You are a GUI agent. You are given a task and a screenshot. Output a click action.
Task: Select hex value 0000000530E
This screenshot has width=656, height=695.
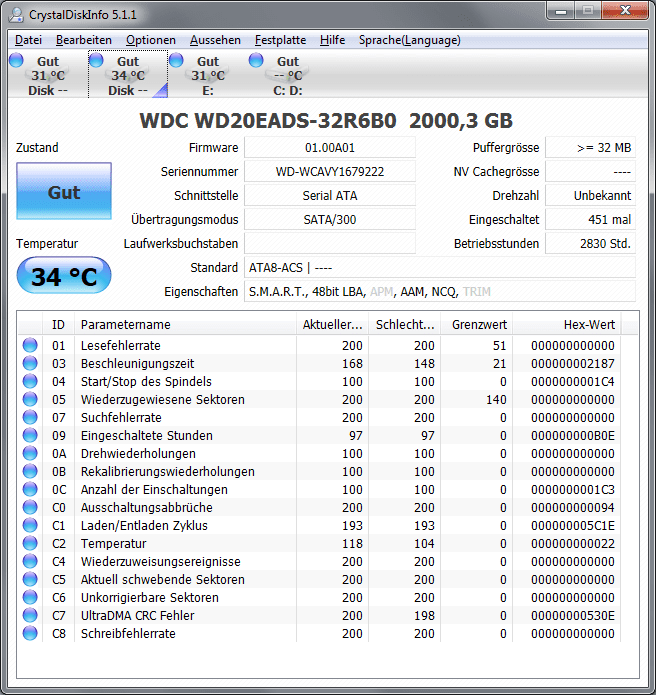pyautogui.click(x=573, y=616)
